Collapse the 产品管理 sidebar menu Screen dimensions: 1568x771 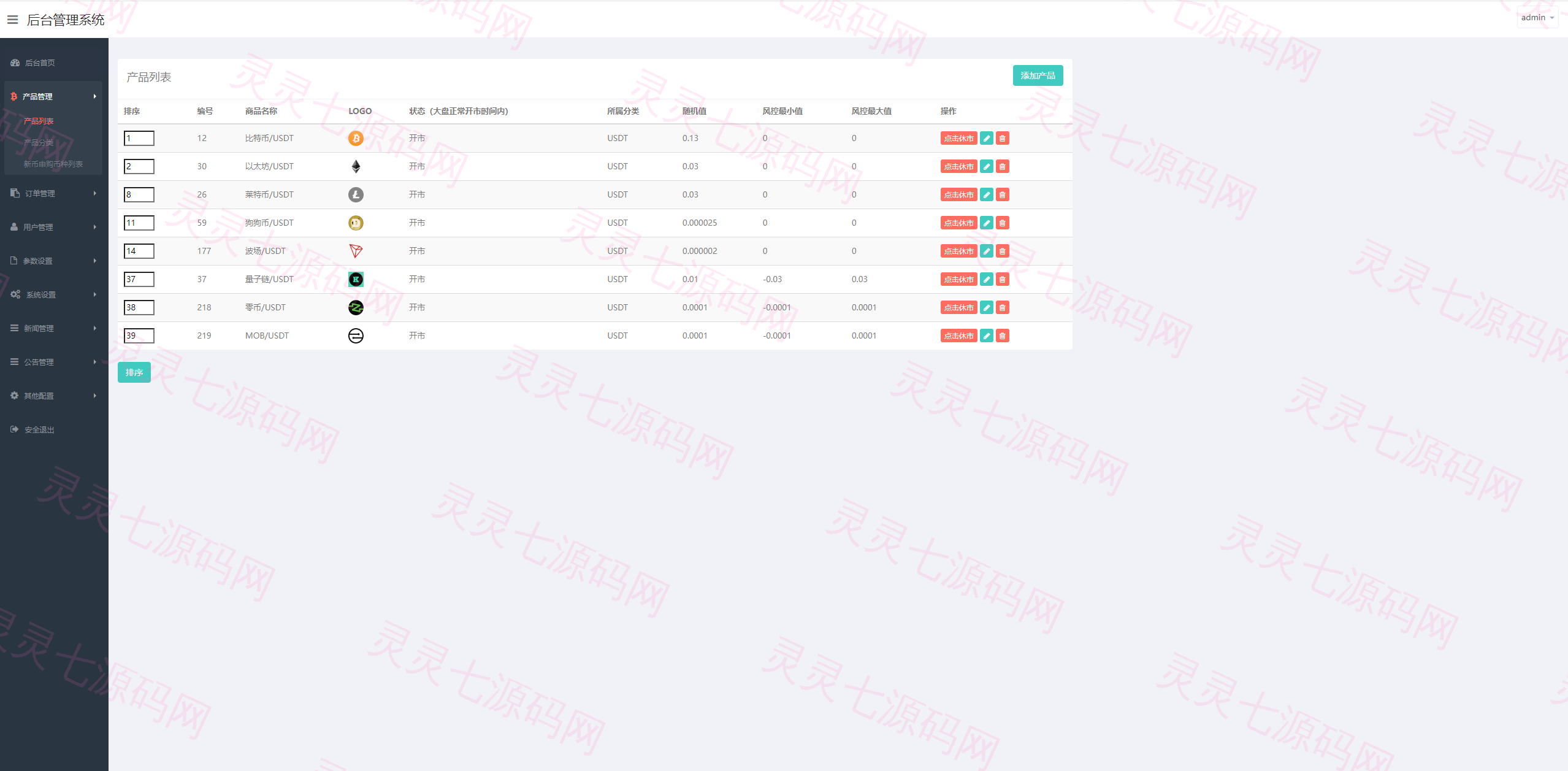[x=54, y=96]
